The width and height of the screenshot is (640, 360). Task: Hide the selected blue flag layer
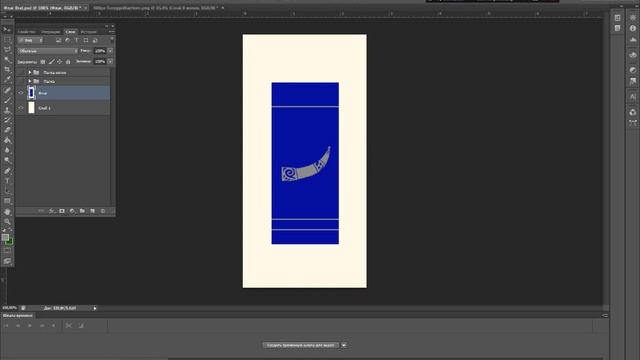click(21, 93)
